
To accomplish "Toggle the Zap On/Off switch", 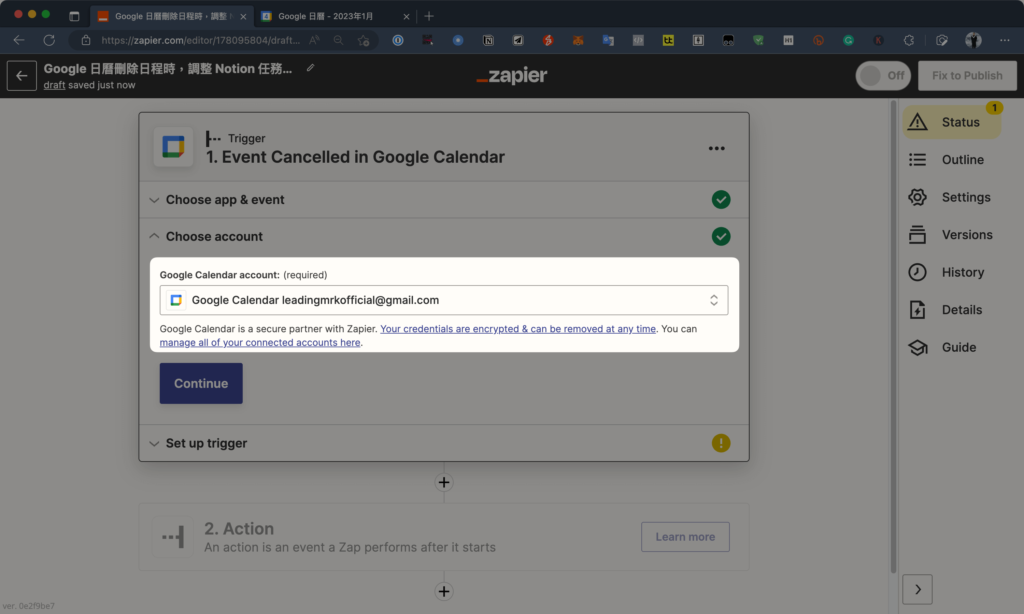I will (x=883, y=76).
